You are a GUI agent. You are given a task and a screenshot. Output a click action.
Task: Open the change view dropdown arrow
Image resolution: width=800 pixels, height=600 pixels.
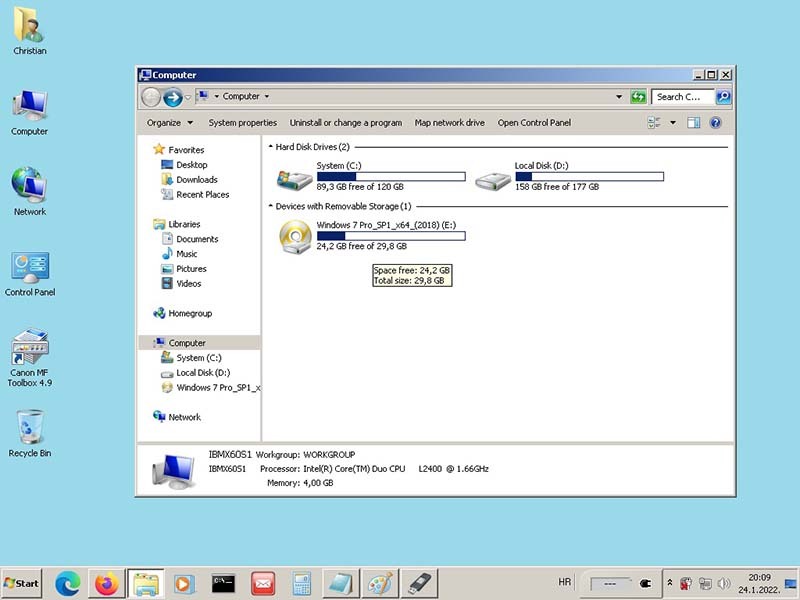coord(673,123)
